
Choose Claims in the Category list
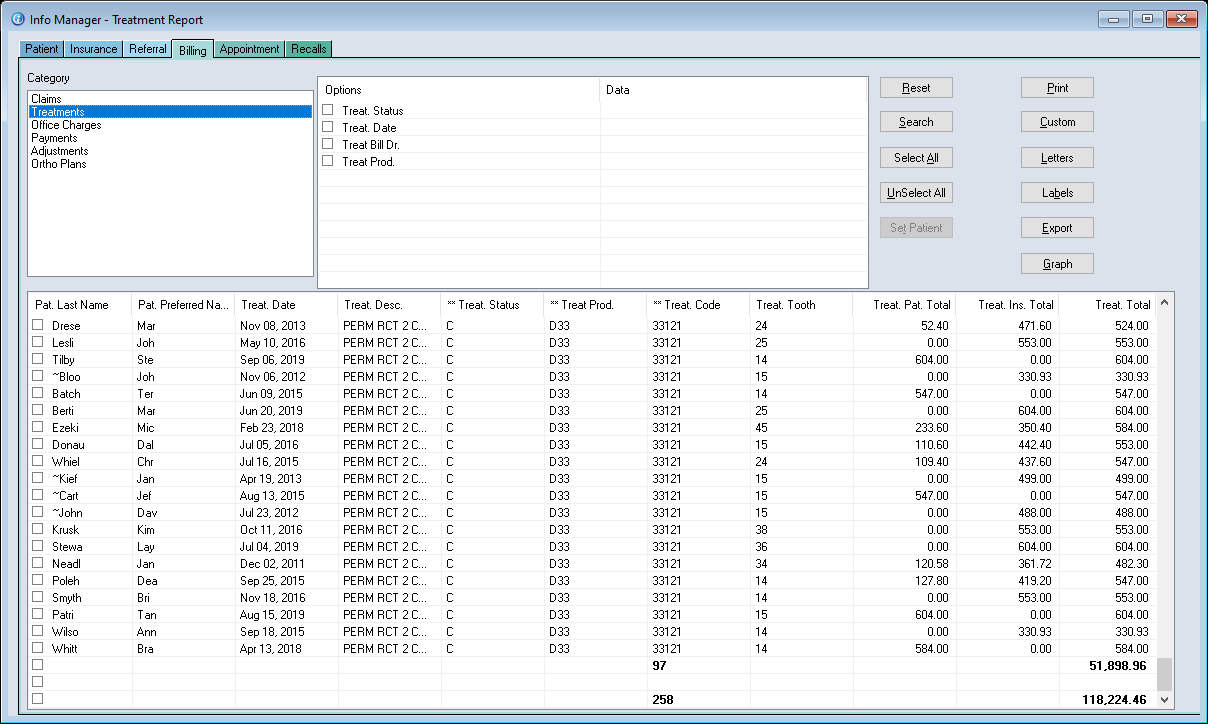point(46,99)
